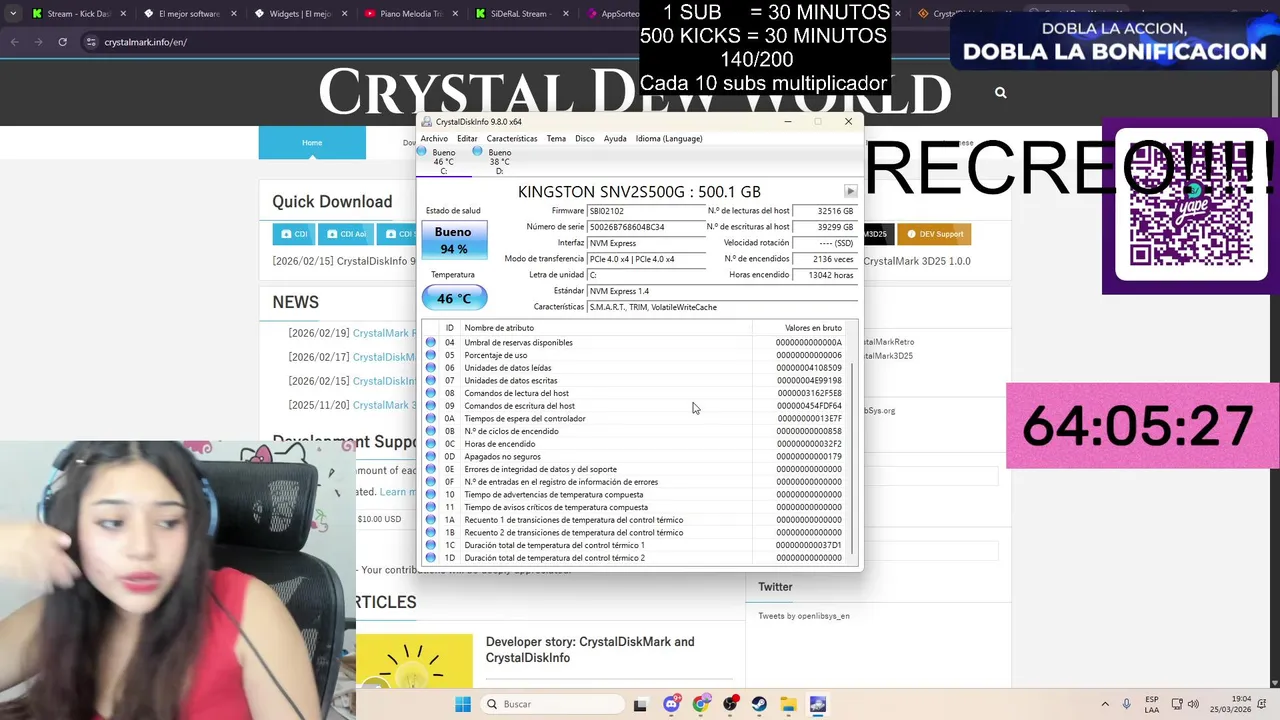Open browser tab search dropdown
This screenshot has height=720, width=1280.
tap(13, 14)
